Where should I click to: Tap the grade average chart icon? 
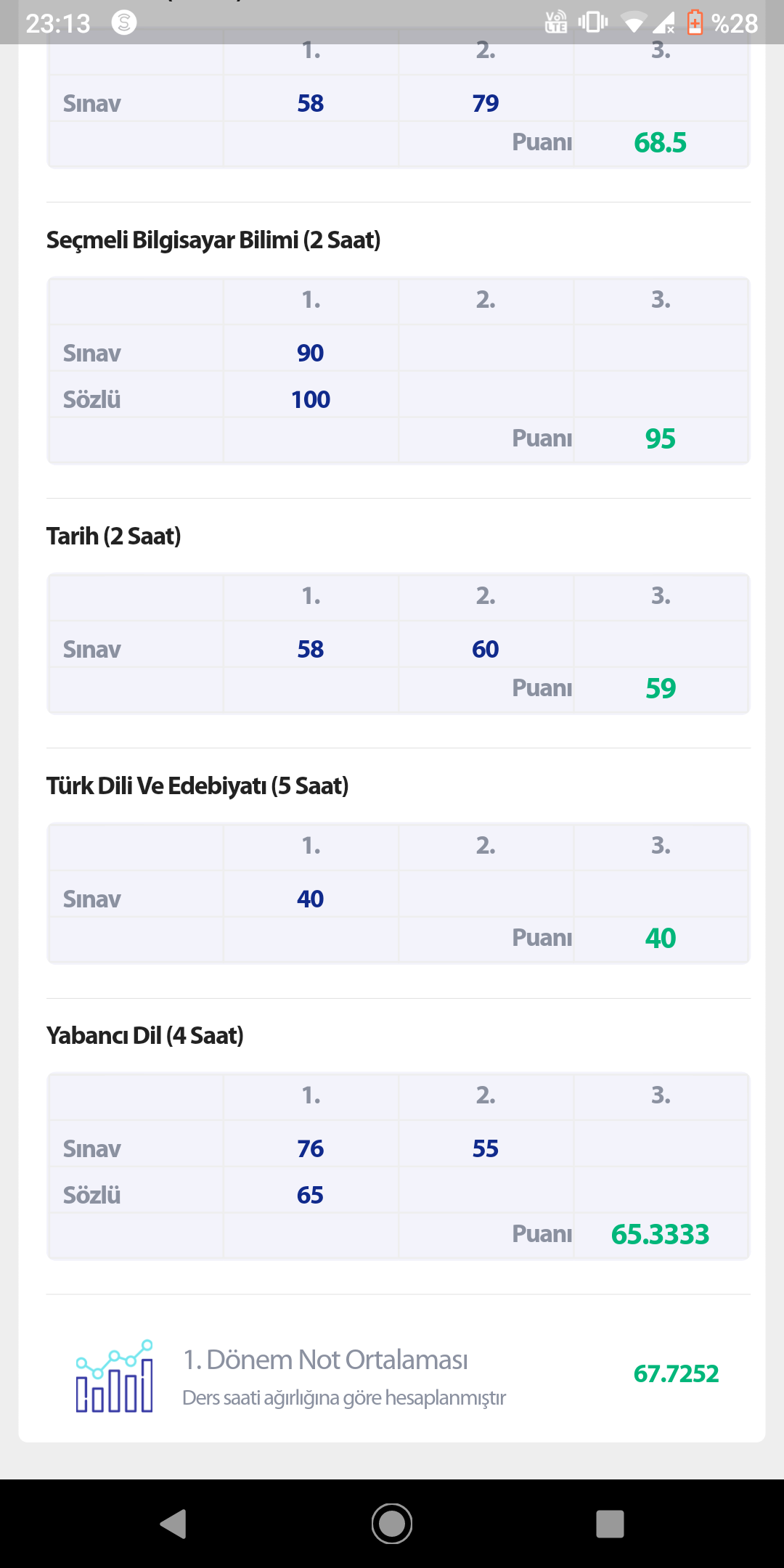[x=115, y=1376]
